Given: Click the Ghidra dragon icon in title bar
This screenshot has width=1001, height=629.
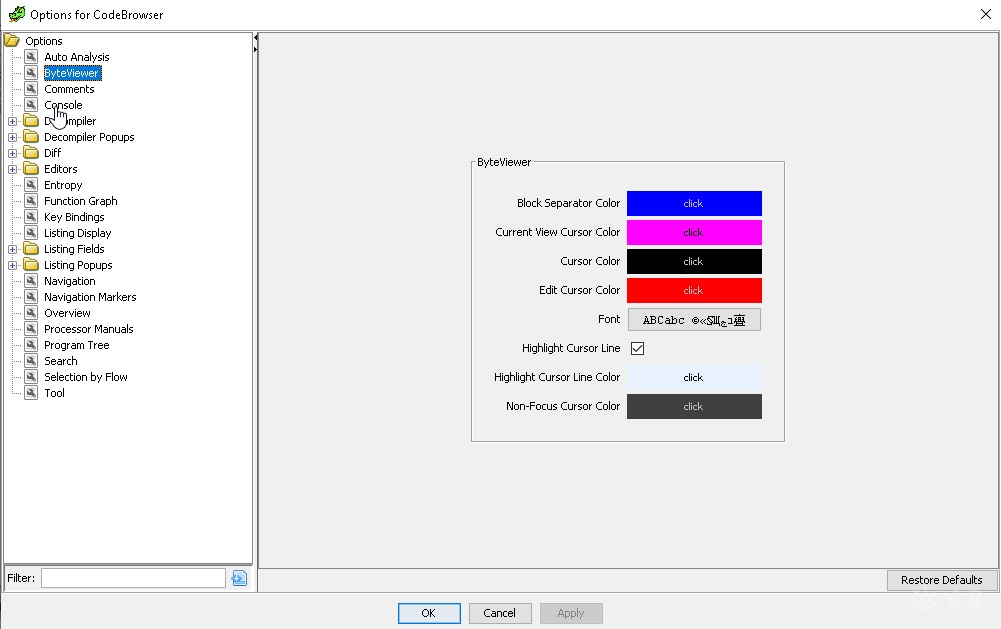Looking at the screenshot, I should [x=17, y=13].
